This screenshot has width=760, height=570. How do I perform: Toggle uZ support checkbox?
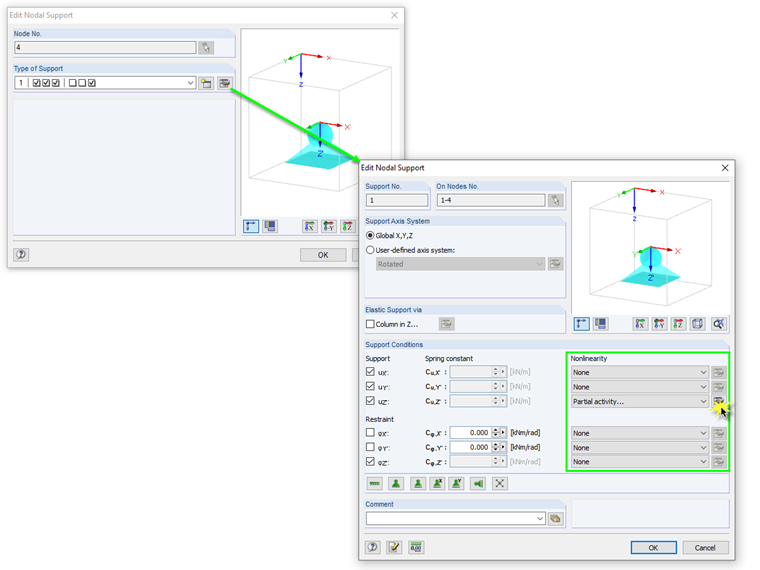pos(370,401)
